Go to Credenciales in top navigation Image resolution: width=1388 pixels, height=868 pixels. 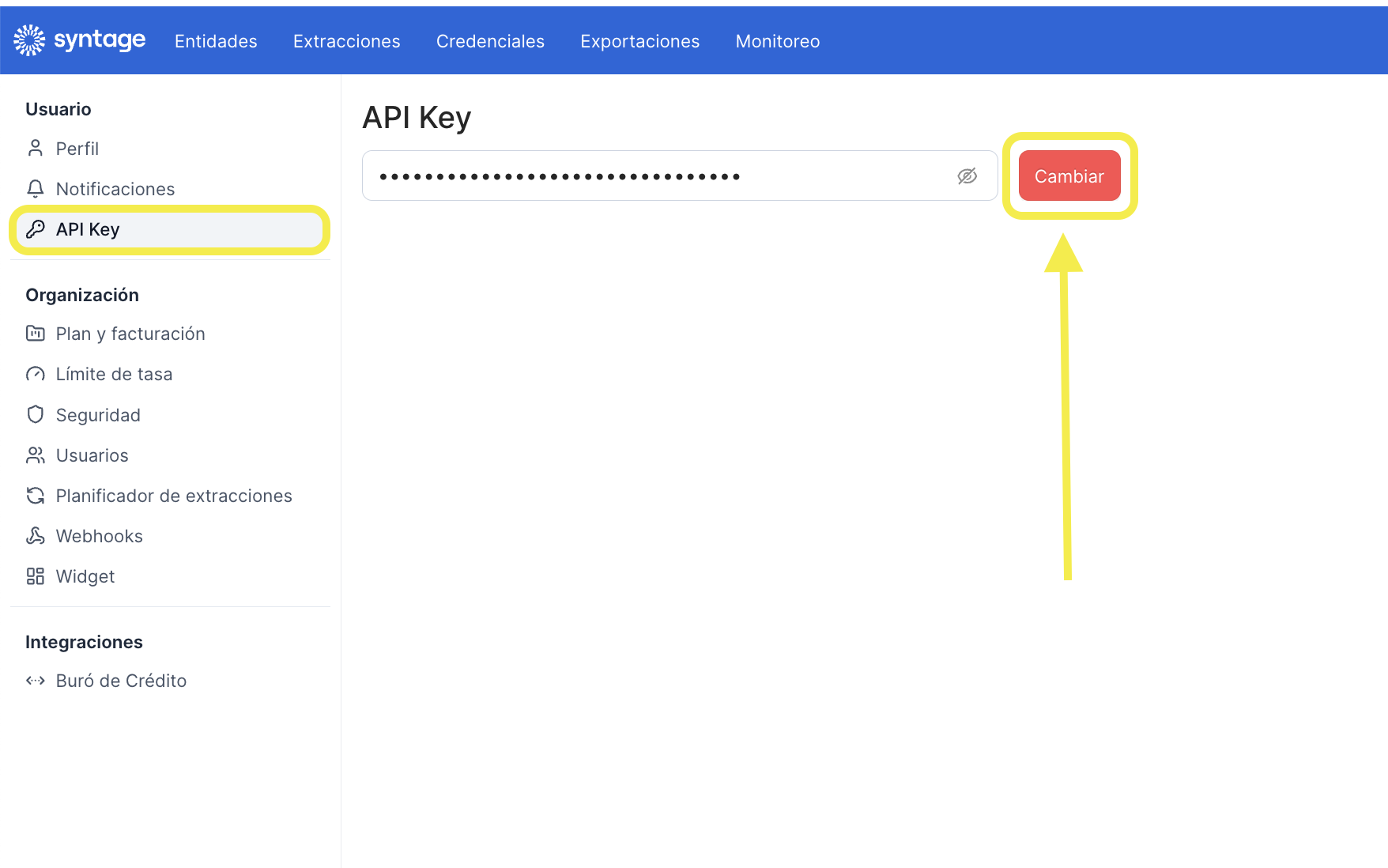490,41
